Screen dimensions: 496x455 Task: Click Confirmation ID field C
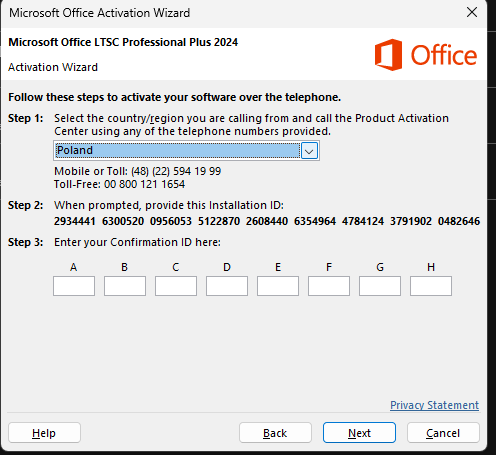coord(176,286)
